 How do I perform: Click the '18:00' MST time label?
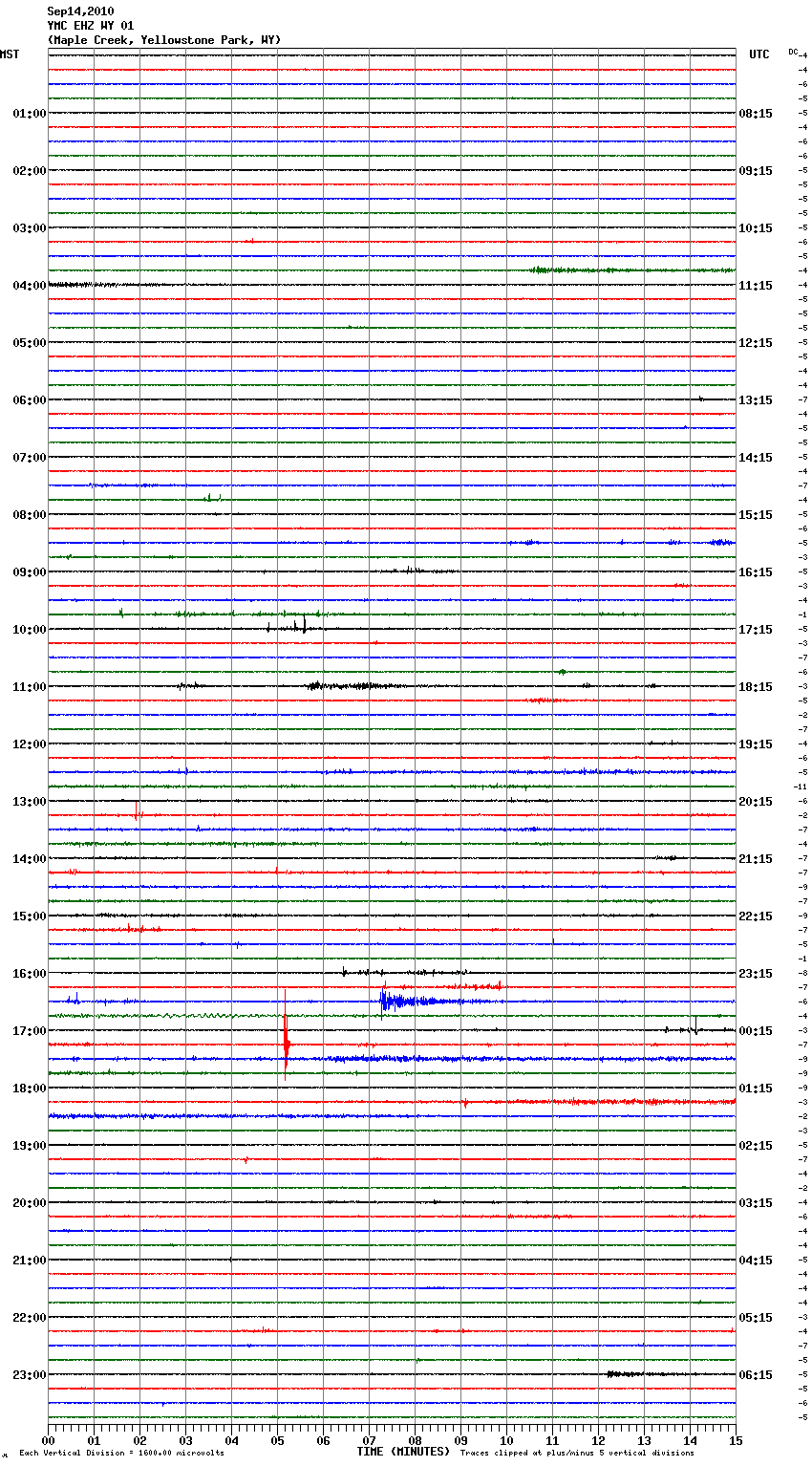pyautogui.click(x=29, y=1089)
